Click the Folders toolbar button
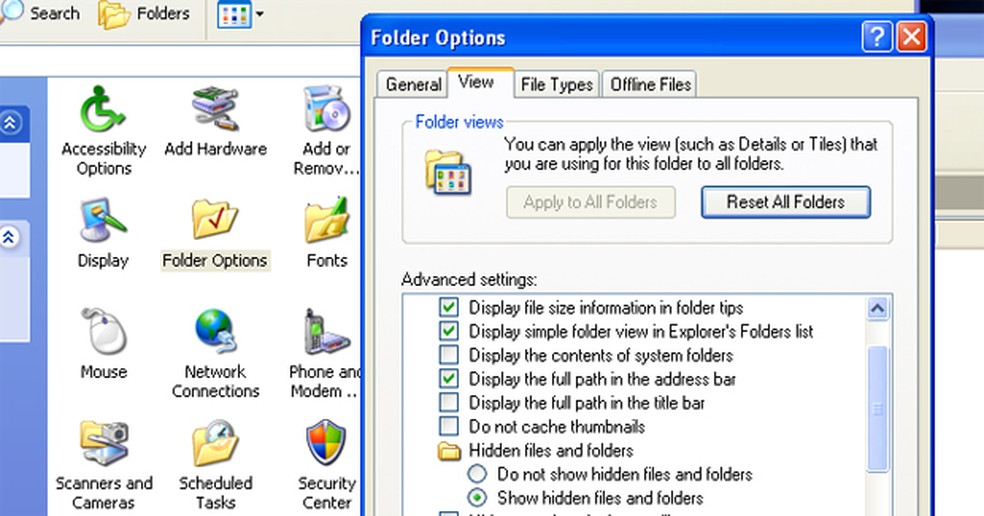Viewport: 984px width, 516px height. click(x=145, y=14)
